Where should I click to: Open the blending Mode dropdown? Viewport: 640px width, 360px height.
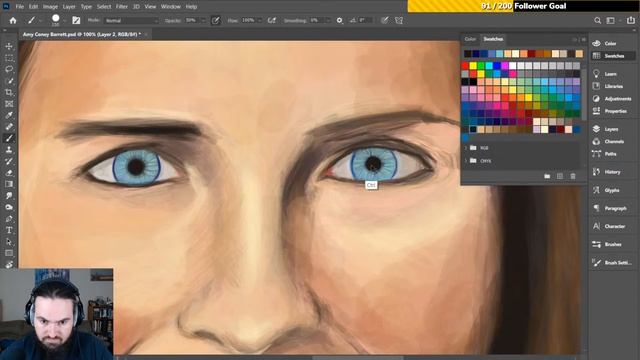pyautogui.click(x=131, y=20)
